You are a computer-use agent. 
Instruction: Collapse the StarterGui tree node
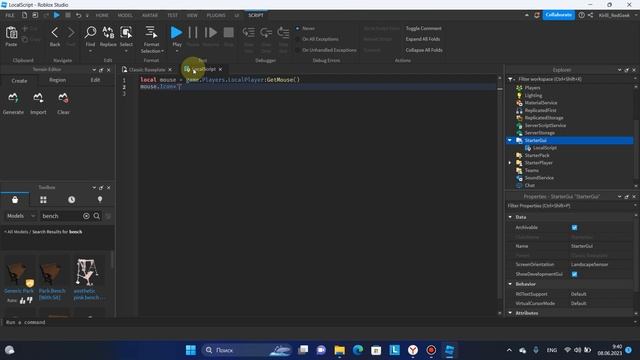click(x=510, y=140)
